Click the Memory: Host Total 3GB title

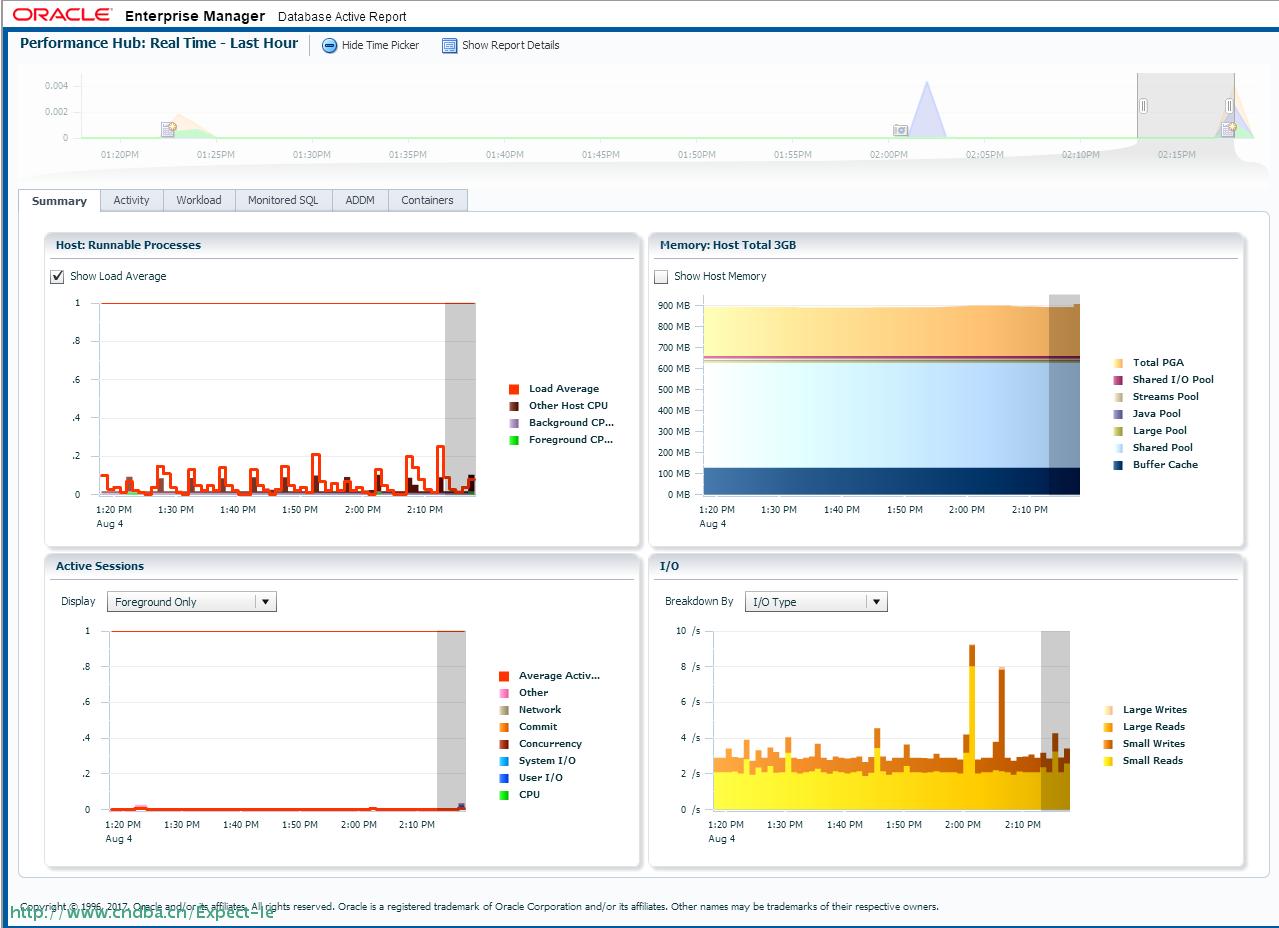click(728, 245)
